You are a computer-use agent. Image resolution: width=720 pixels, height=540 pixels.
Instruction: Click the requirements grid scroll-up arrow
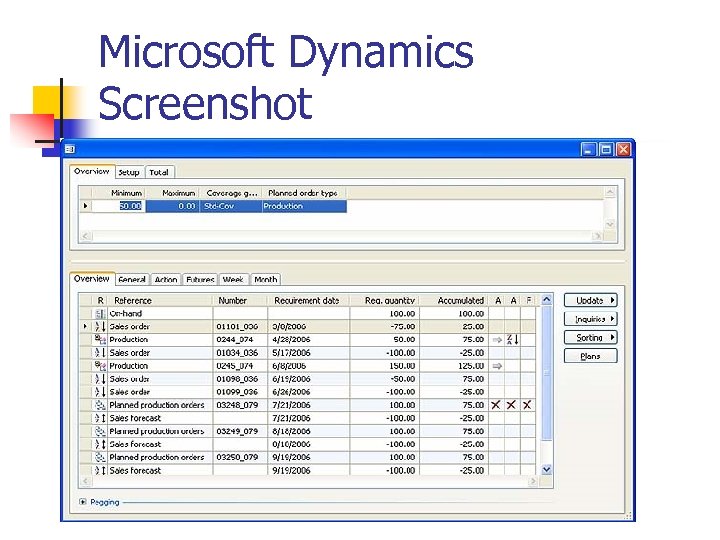546,300
